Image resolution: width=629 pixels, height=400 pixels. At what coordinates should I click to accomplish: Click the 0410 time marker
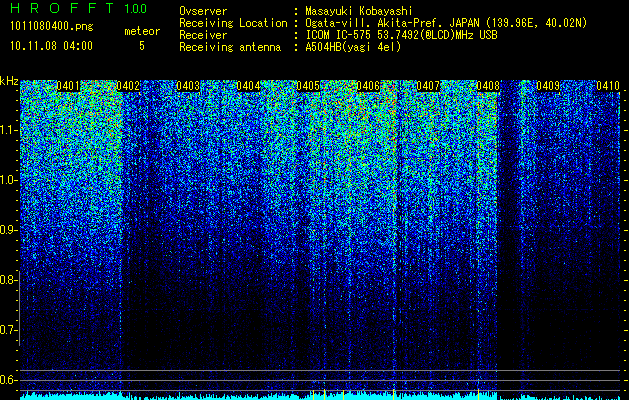[x=608, y=86]
